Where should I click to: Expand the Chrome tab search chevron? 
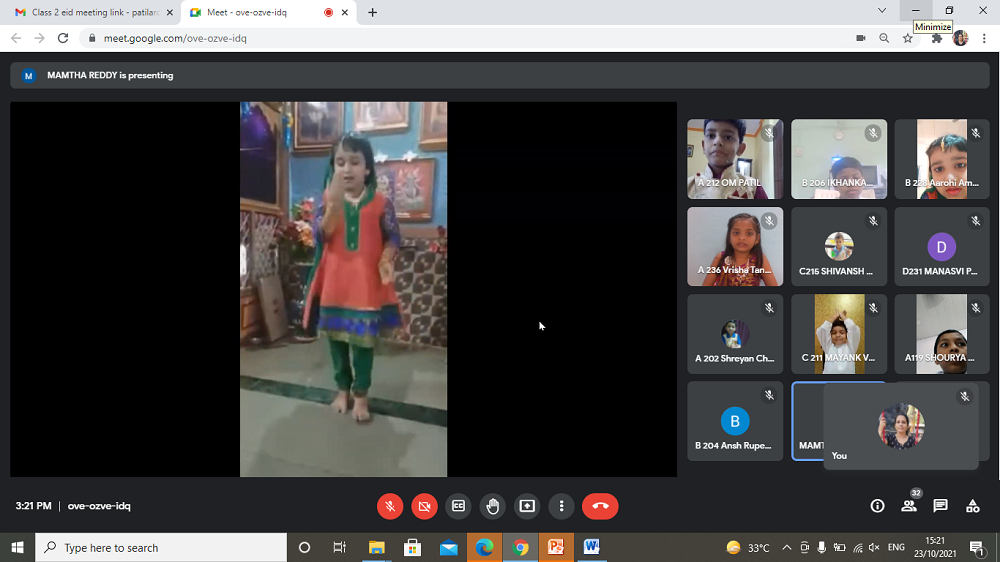pyautogui.click(x=882, y=11)
